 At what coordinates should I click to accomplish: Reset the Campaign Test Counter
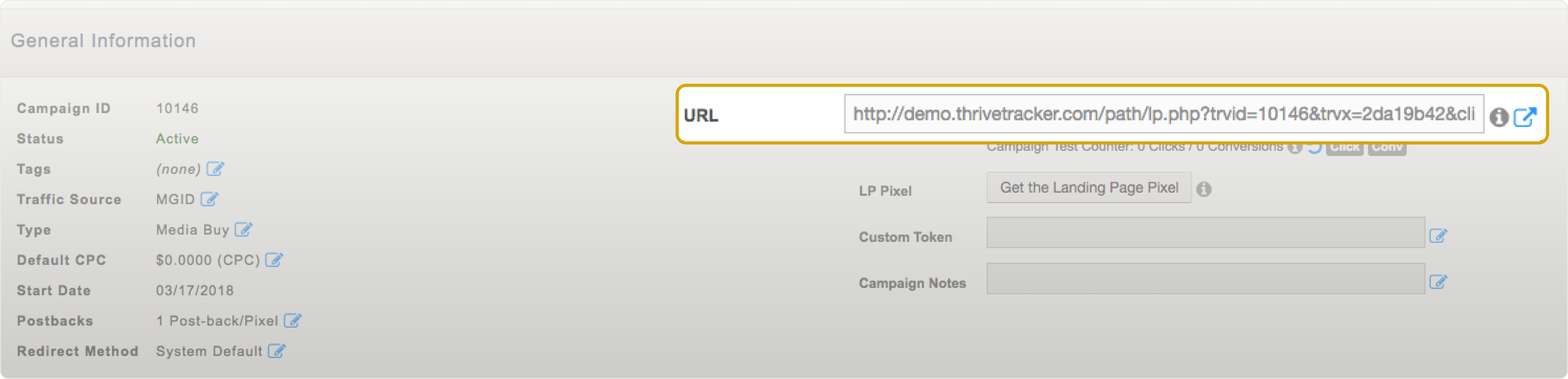(x=1315, y=149)
